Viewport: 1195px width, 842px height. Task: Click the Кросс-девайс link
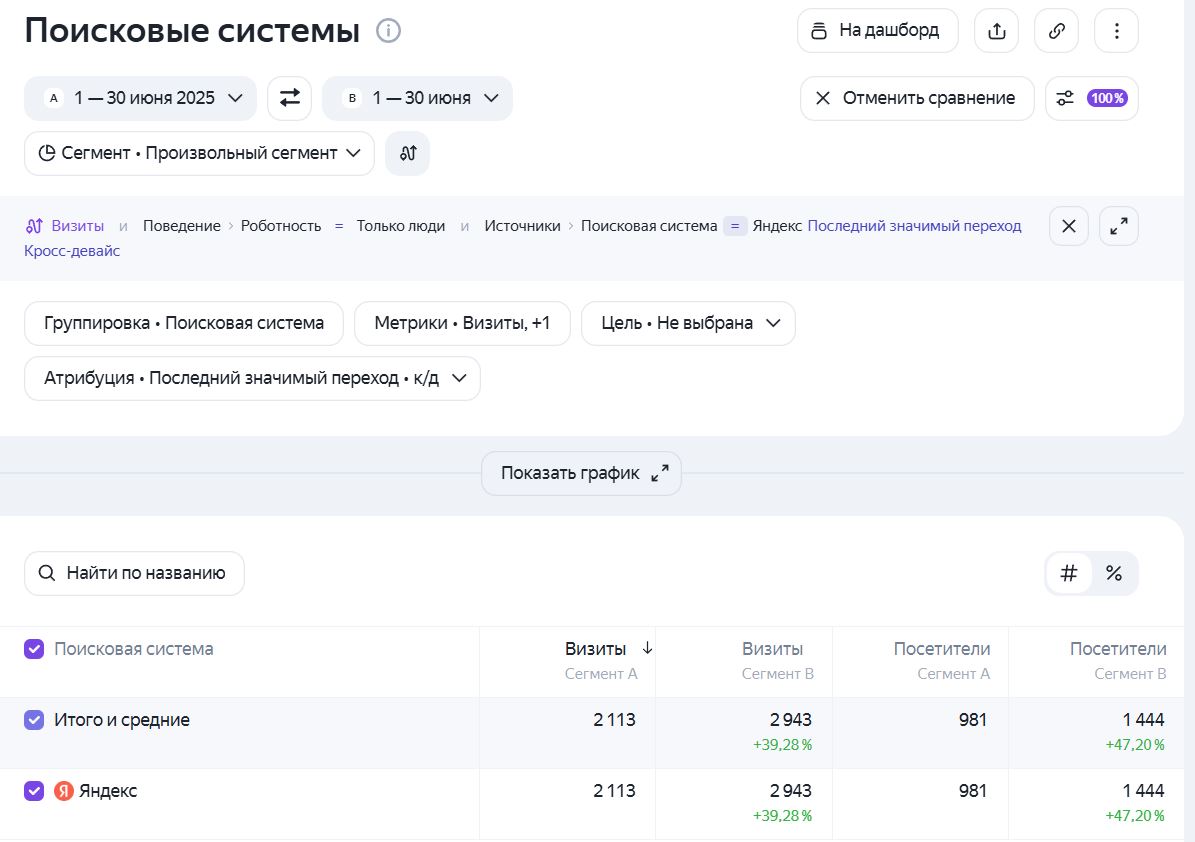coord(72,251)
